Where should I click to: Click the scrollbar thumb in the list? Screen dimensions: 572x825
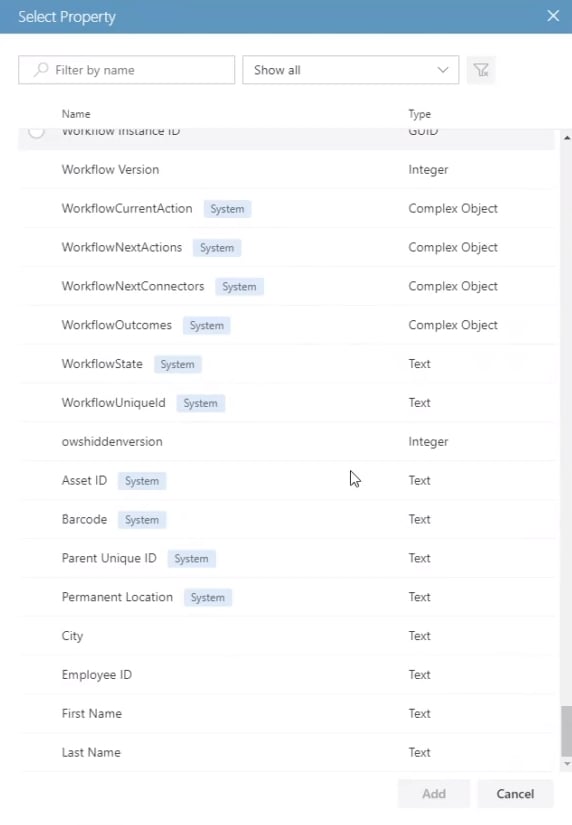coord(566,731)
